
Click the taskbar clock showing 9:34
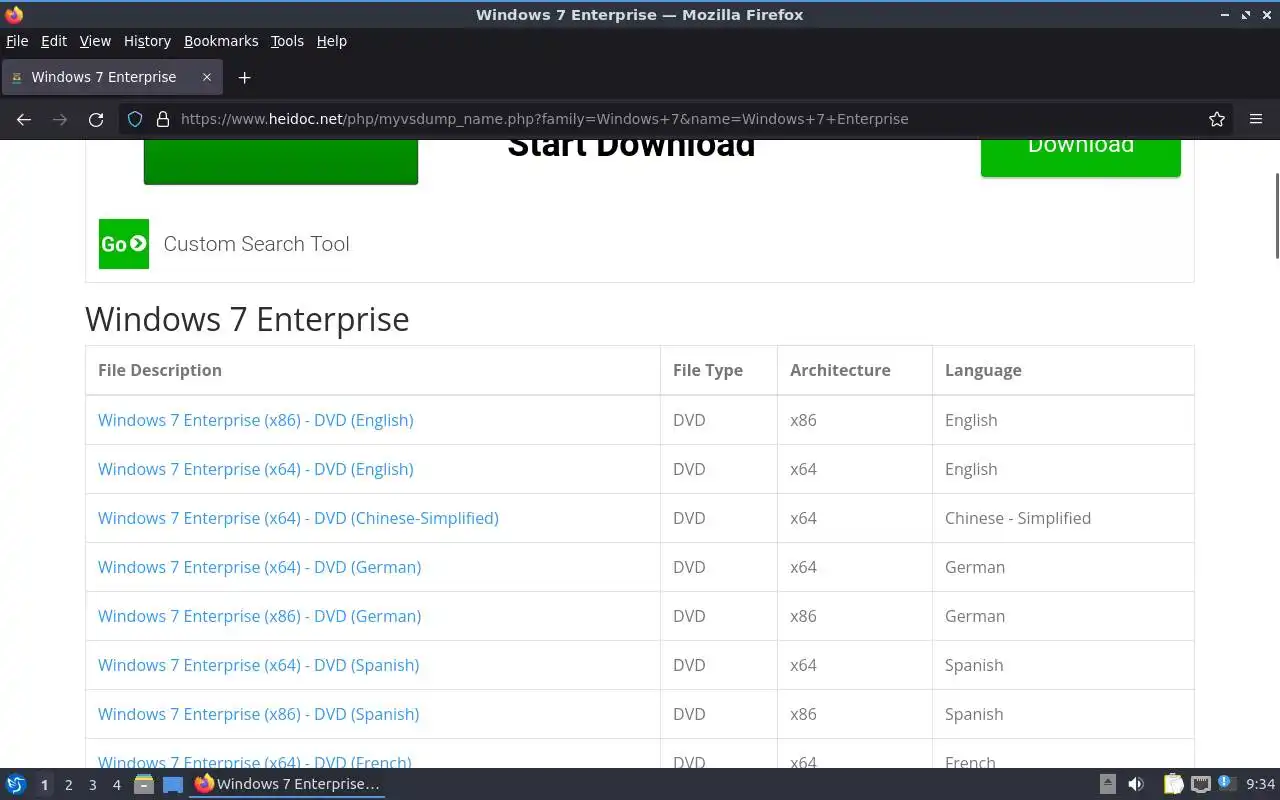(x=1260, y=784)
